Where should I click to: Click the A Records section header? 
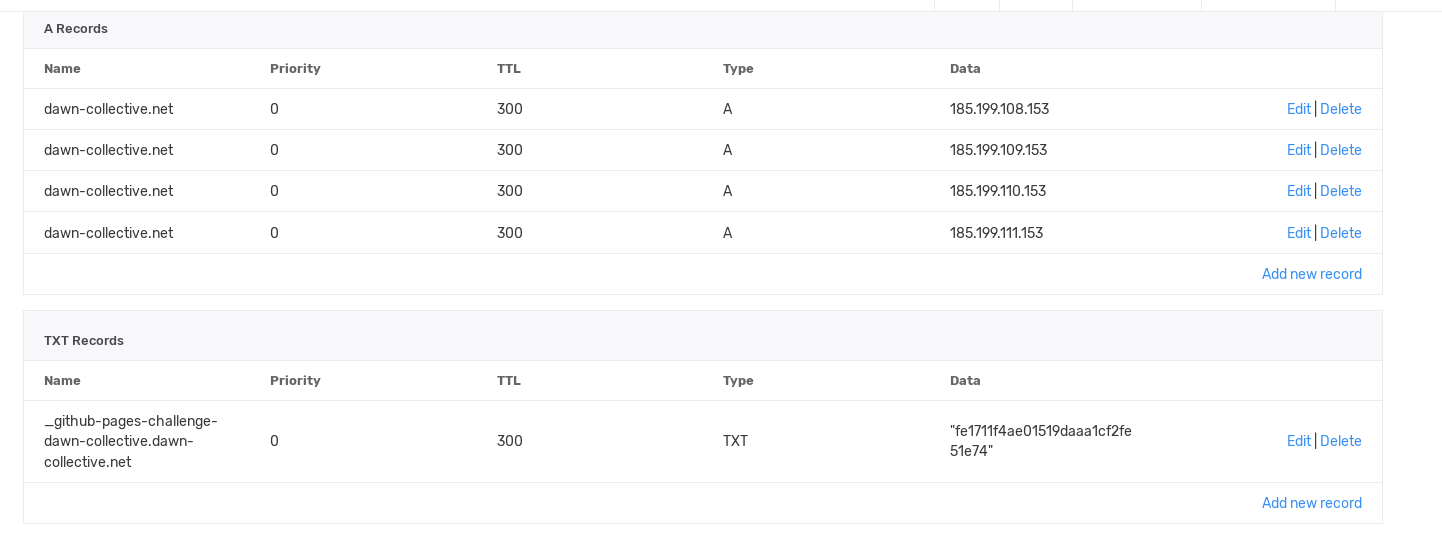[76, 29]
